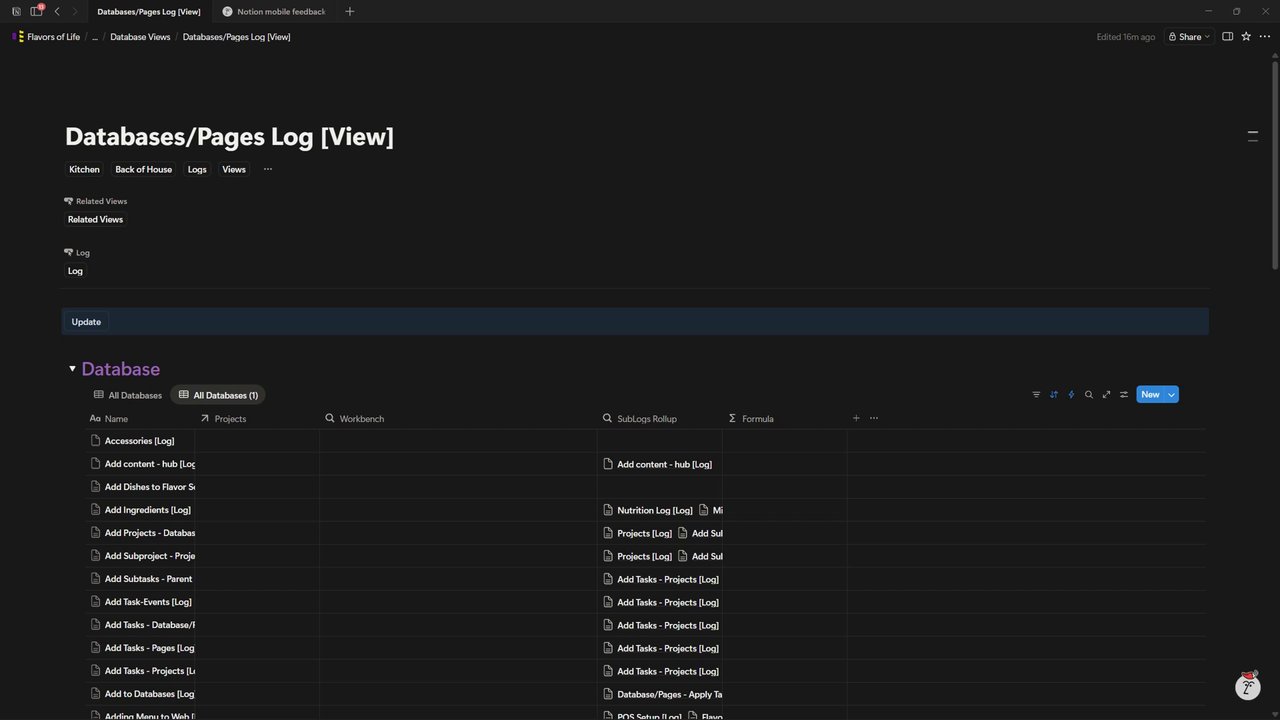Open the database sort icon

pos(1054,395)
